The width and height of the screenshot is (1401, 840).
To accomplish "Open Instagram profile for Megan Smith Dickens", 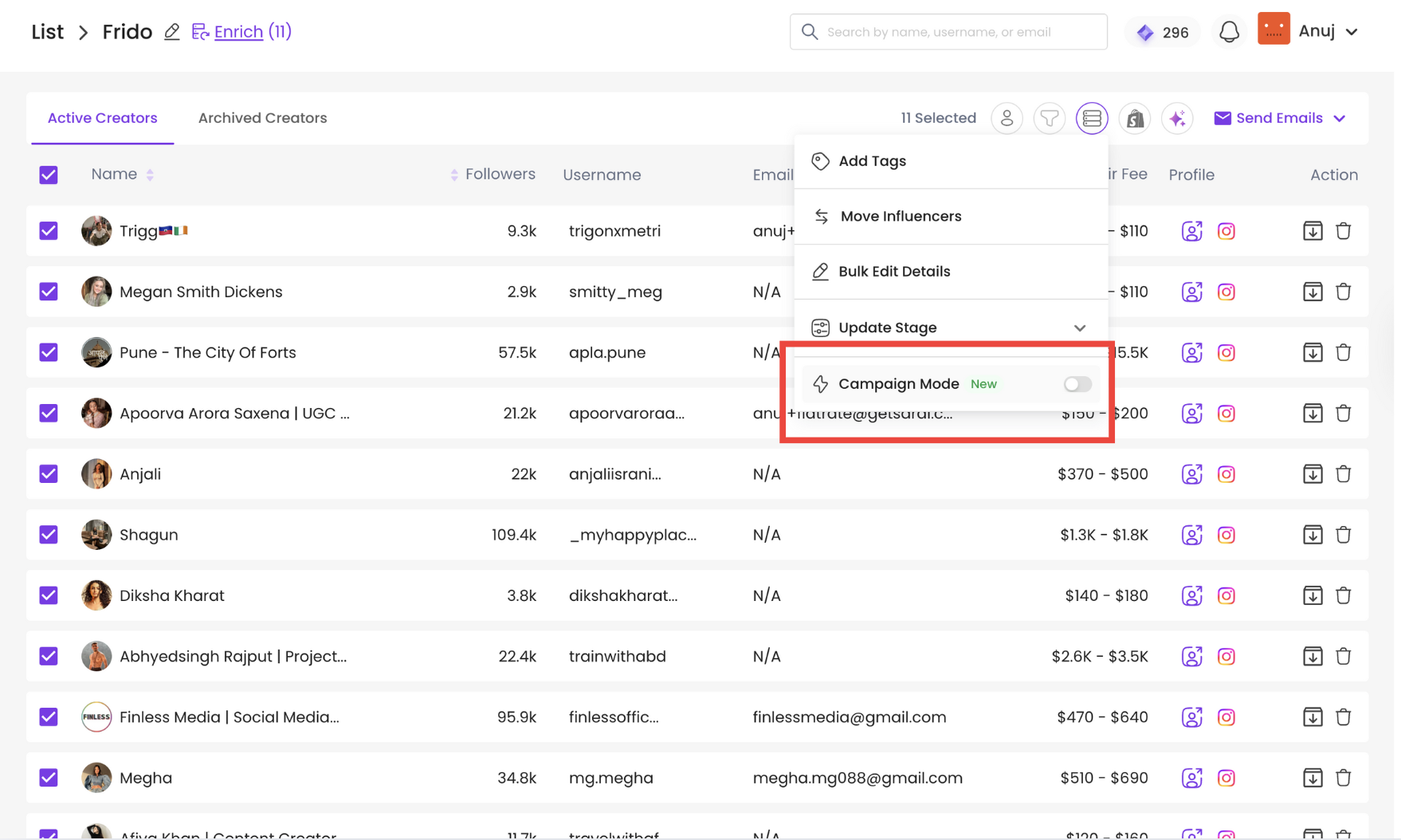I will click(x=1226, y=292).
